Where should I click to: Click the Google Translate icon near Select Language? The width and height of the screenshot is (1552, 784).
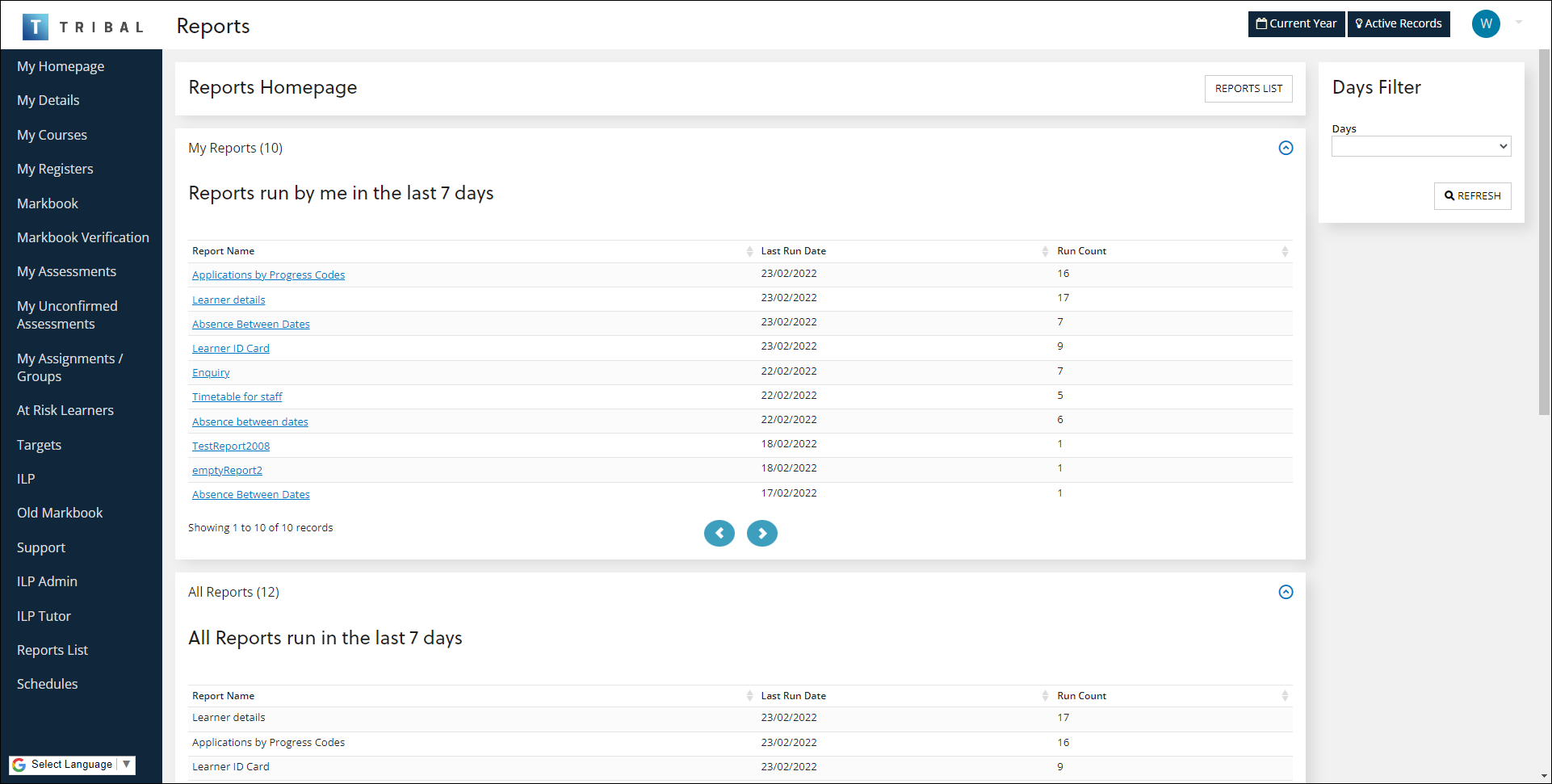point(19,764)
